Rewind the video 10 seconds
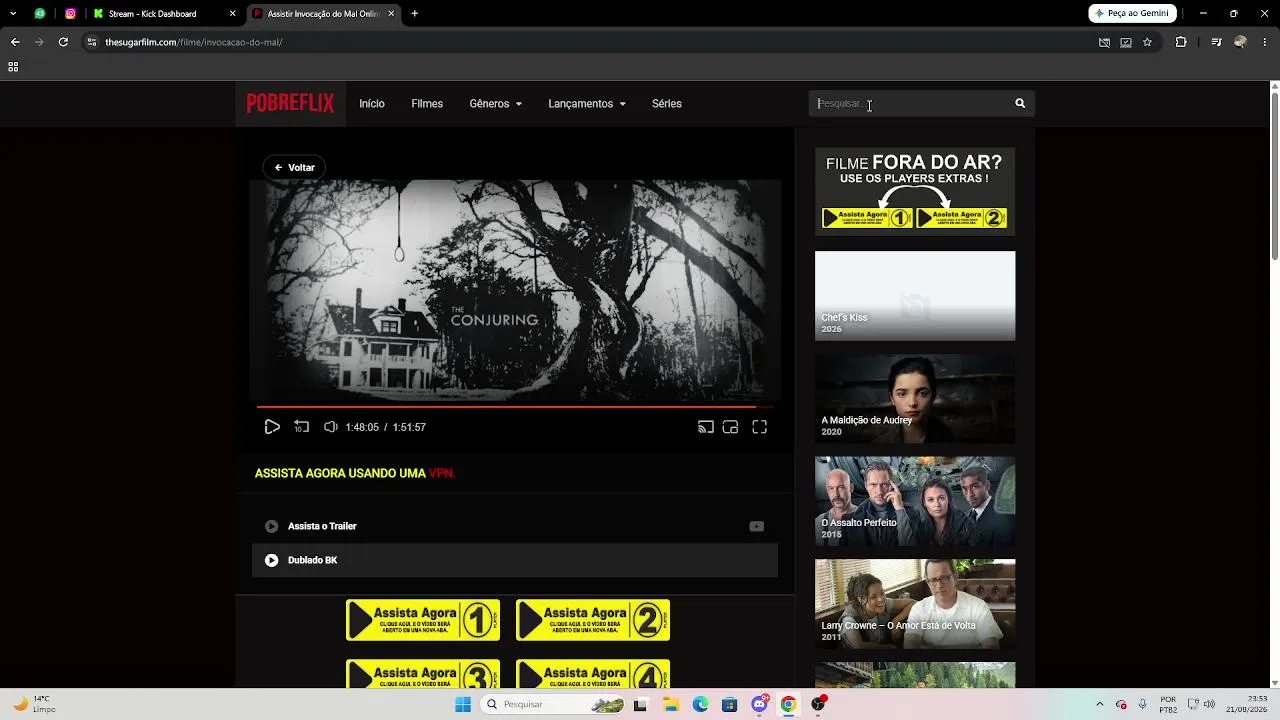This screenshot has height=720, width=1280. pos(301,427)
